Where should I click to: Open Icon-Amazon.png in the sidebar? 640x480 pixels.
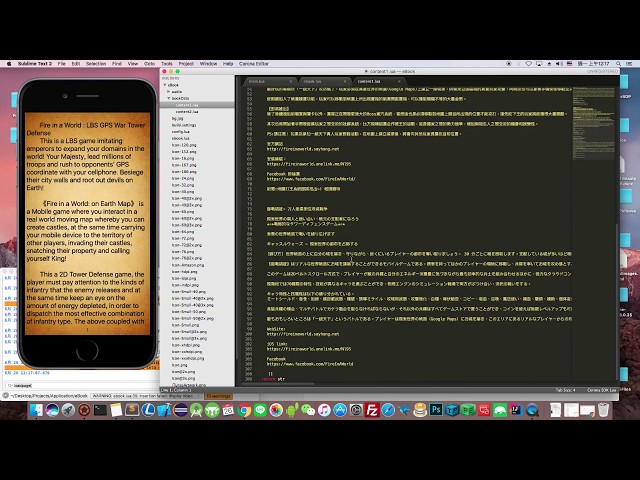tap(188, 265)
